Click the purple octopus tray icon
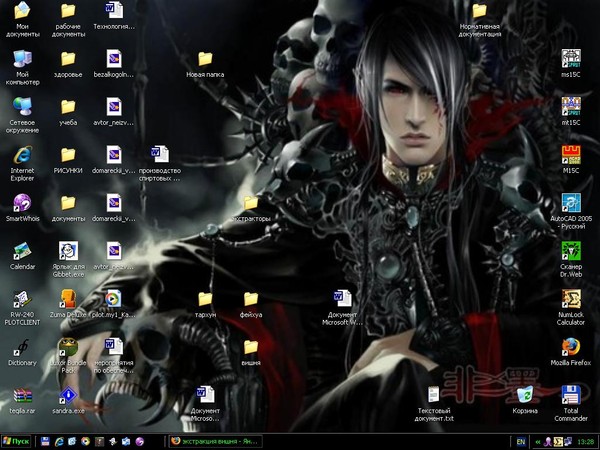 548,442
